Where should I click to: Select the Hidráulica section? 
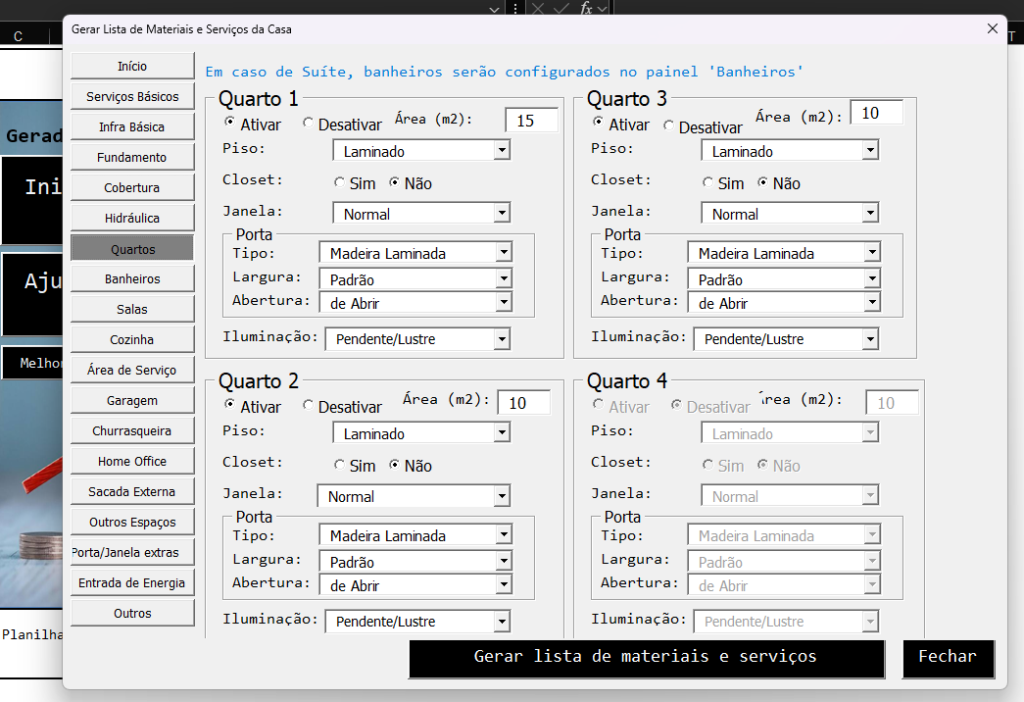(132, 218)
